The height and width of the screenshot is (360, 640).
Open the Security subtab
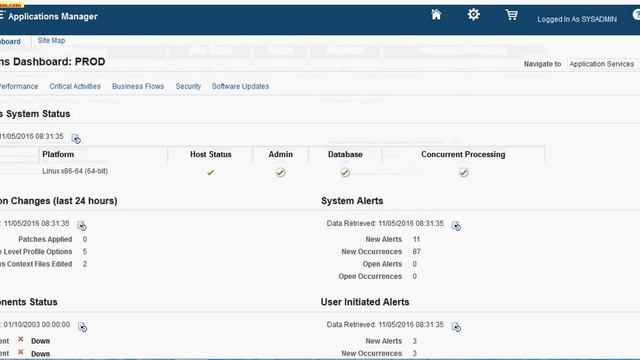(188, 87)
